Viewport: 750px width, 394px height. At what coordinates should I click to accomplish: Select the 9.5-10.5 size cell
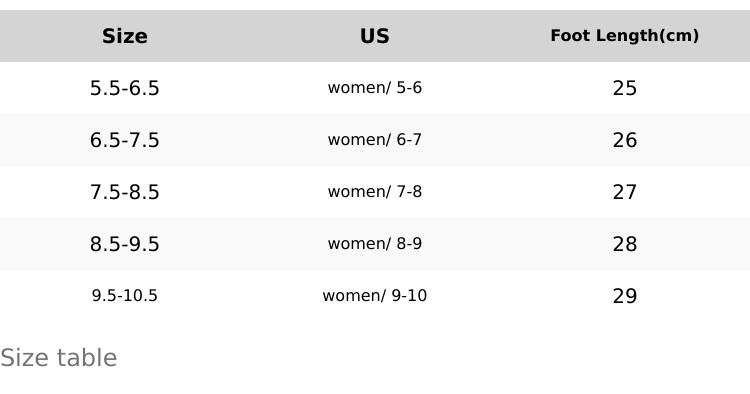click(x=125, y=296)
